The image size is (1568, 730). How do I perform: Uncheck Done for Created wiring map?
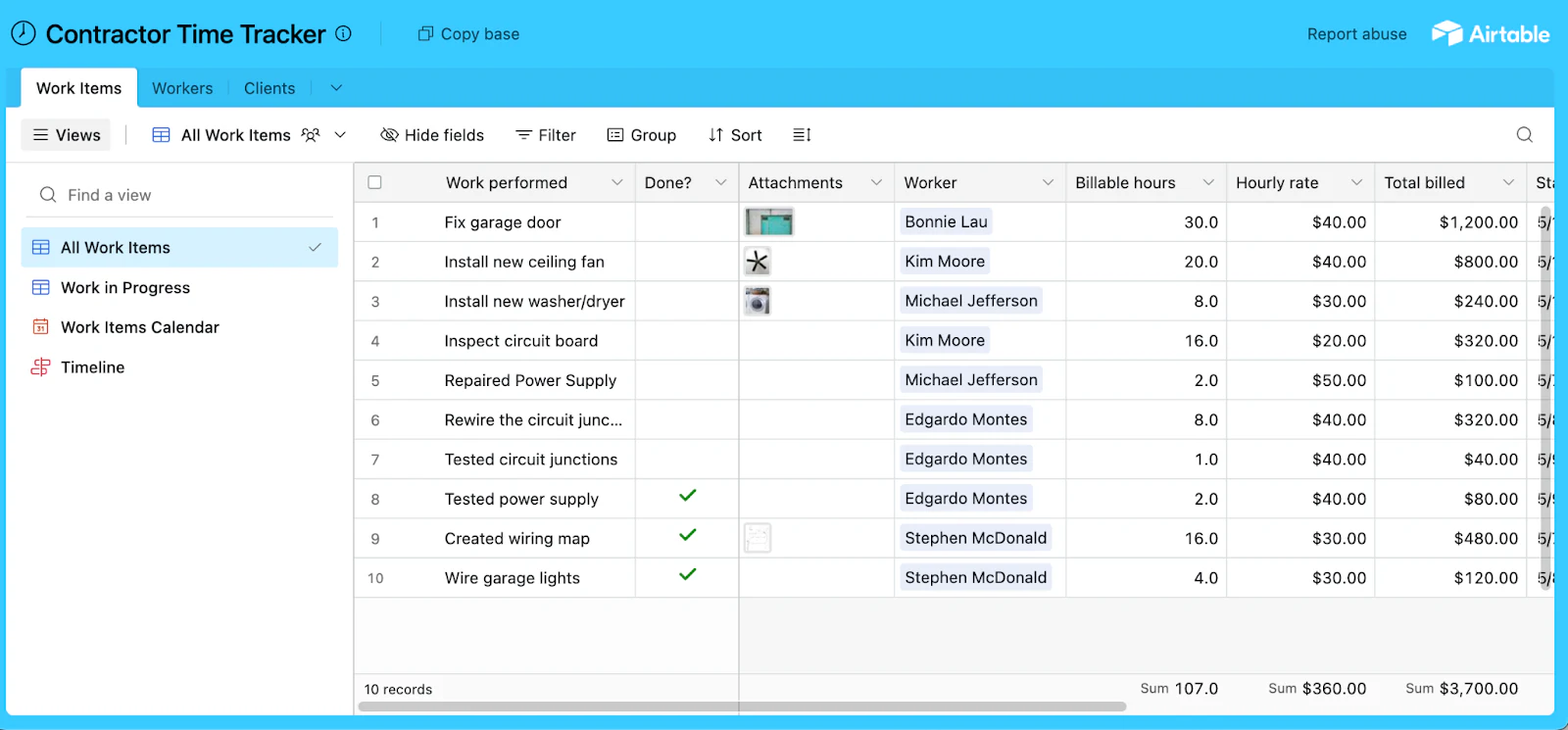688,535
